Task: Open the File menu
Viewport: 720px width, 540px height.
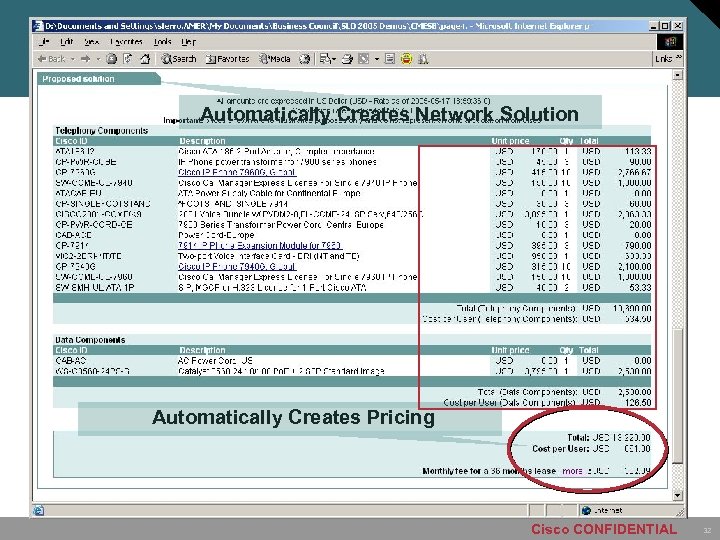Action: click(x=44, y=42)
